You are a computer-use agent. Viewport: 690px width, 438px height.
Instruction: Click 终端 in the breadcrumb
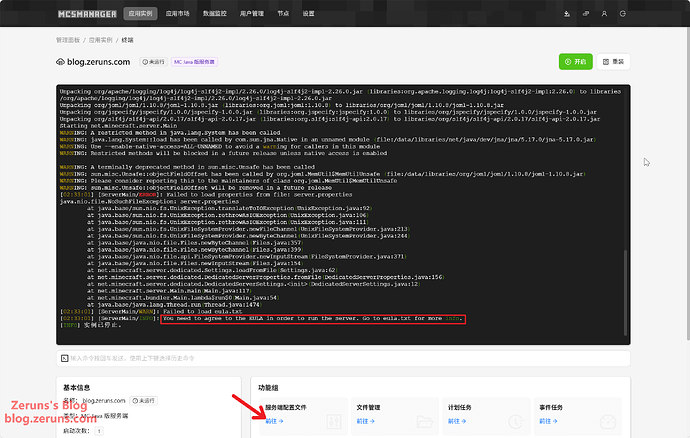(x=127, y=40)
